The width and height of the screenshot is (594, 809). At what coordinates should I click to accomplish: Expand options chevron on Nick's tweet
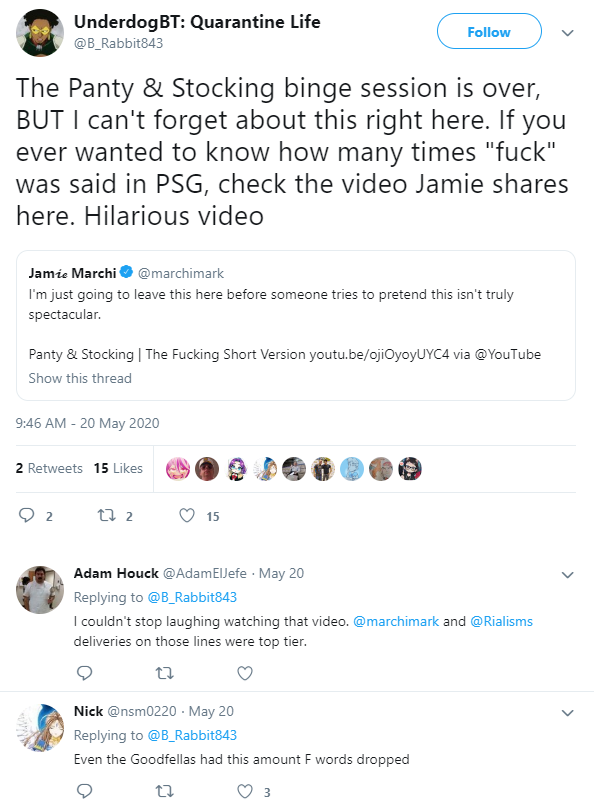tap(567, 713)
